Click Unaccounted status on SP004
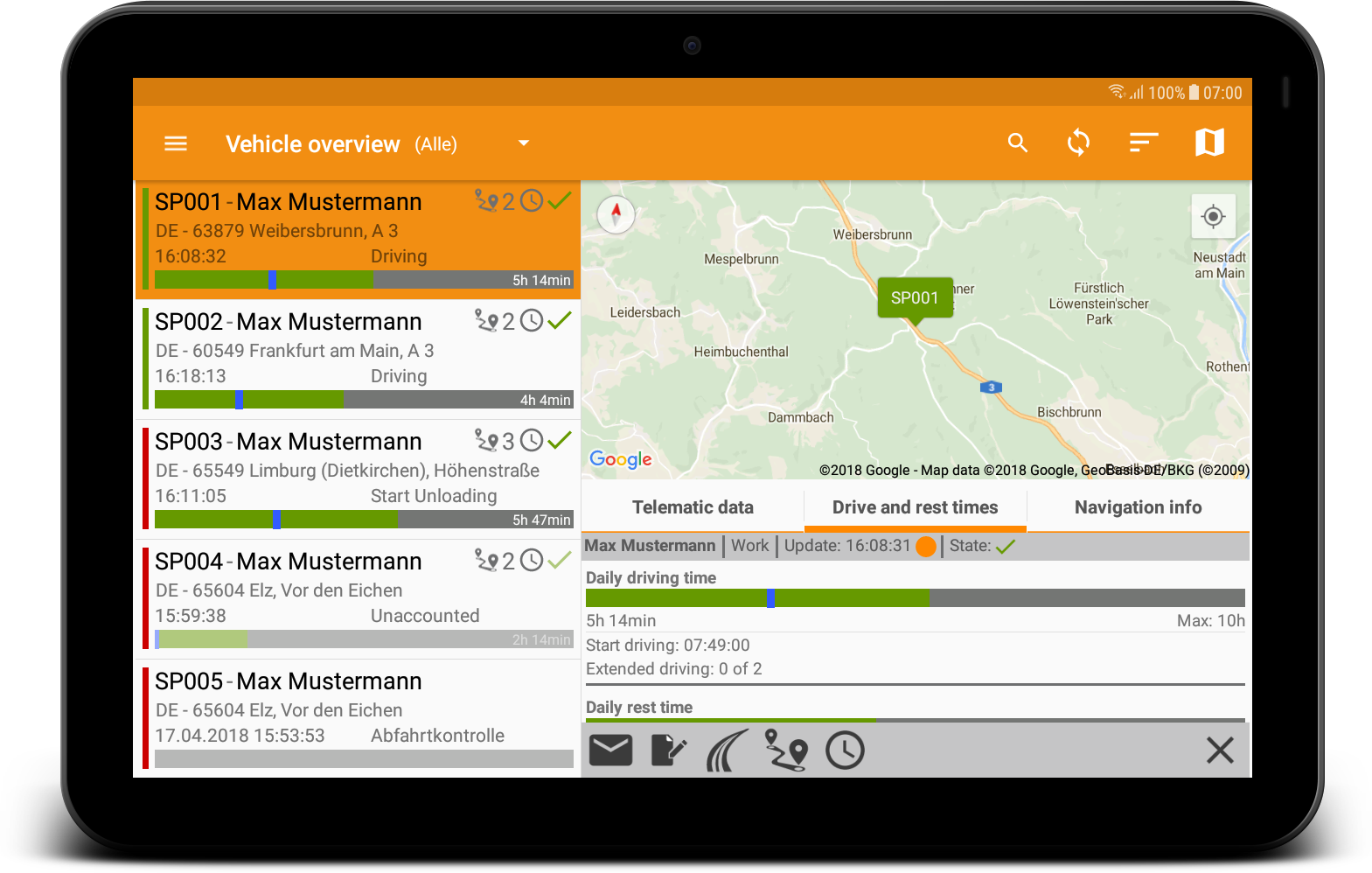This screenshot has width=1372, height=873. tap(425, 616)
